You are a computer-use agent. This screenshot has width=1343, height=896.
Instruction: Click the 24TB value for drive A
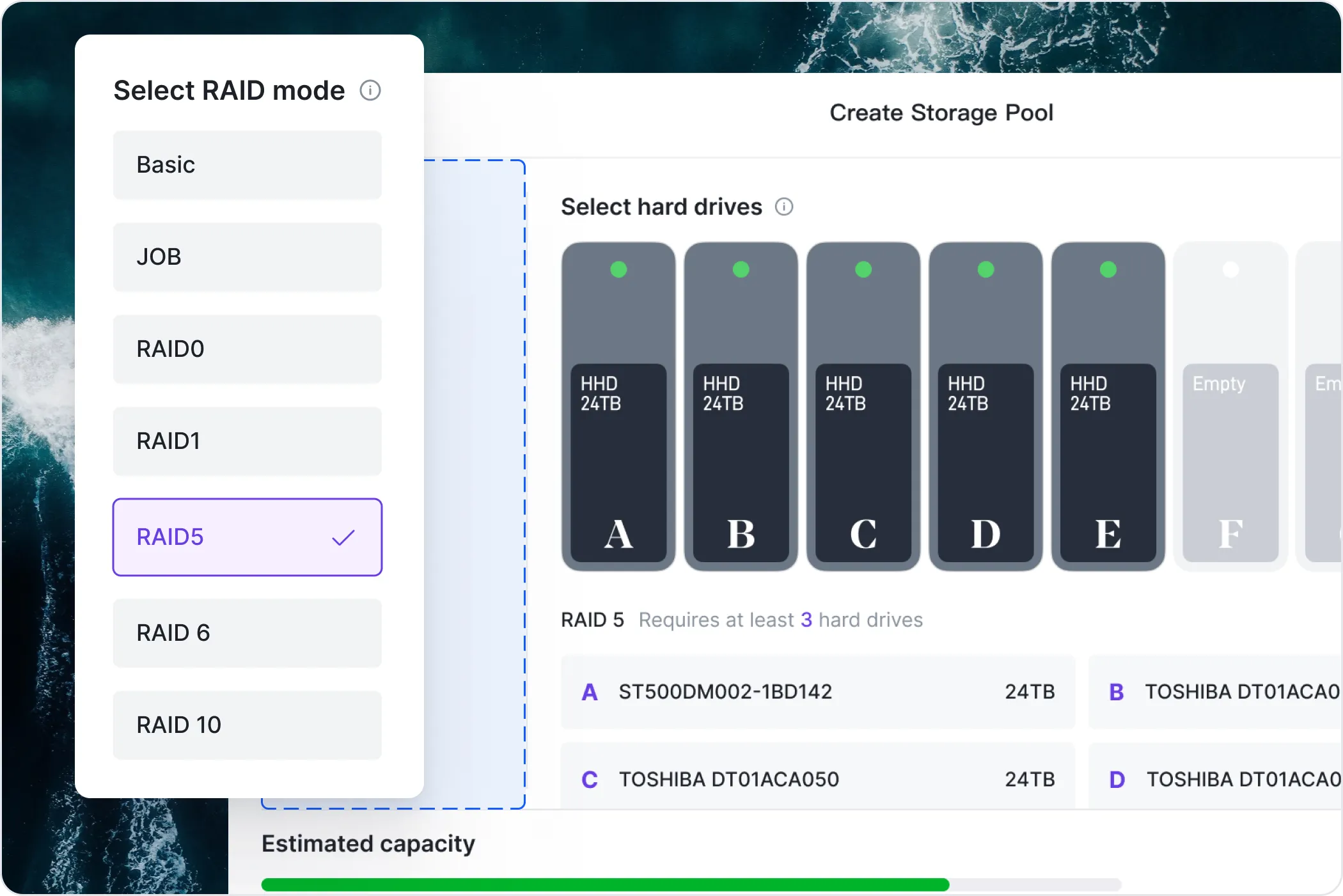(x=1030, y=692)
